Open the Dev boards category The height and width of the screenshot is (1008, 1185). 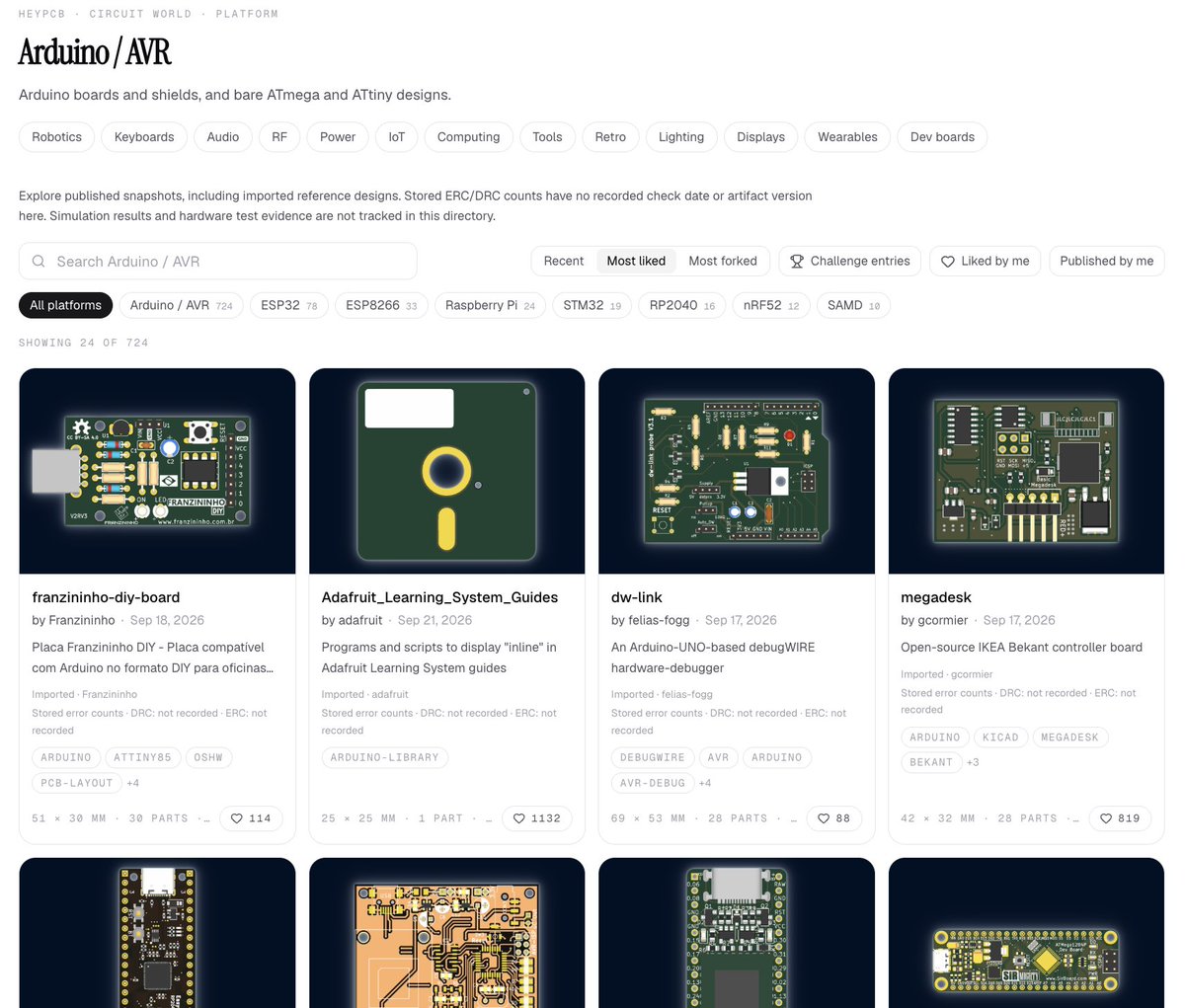[942, 137]
